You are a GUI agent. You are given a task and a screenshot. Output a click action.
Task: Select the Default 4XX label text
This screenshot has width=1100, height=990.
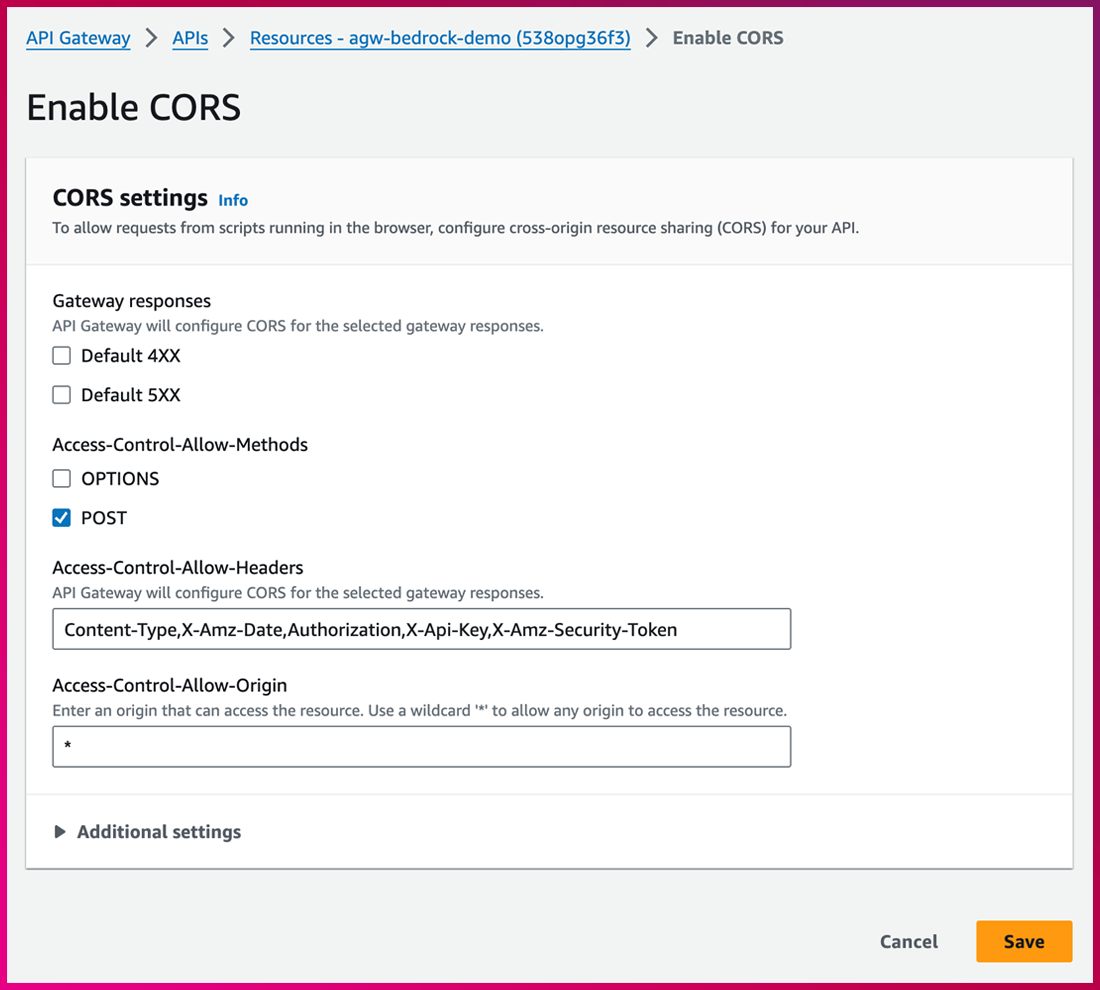pyautogui.click(x=131, y=356)
